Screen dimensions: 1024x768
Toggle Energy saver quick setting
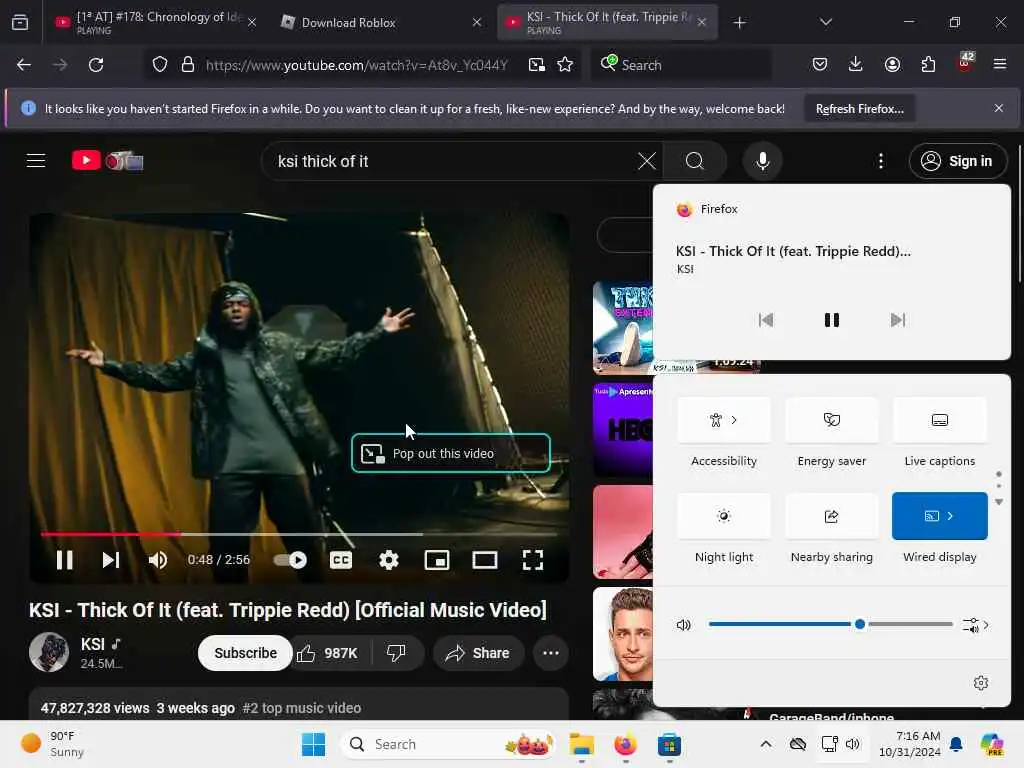831,420
